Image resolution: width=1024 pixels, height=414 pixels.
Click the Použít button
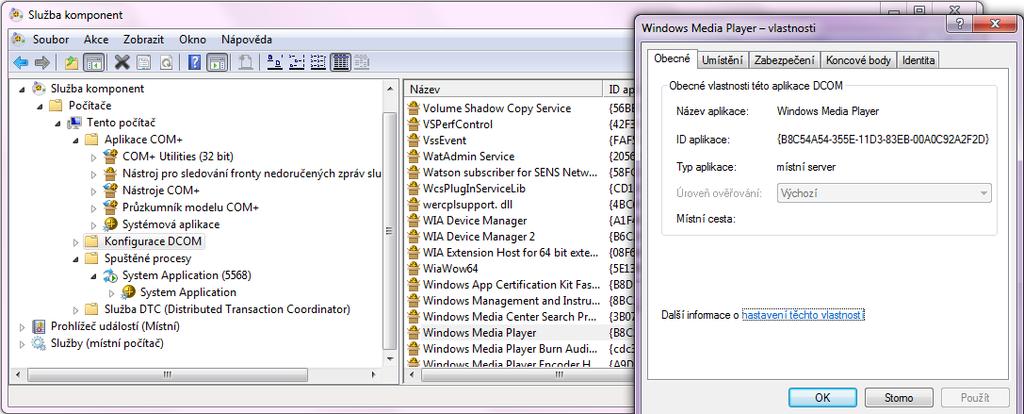point(975,397)
